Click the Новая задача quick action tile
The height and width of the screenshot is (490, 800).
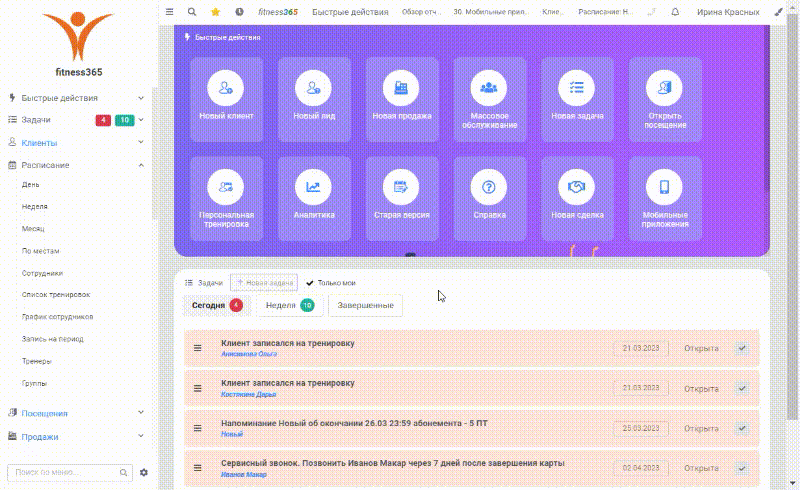[x=577, y=99]
